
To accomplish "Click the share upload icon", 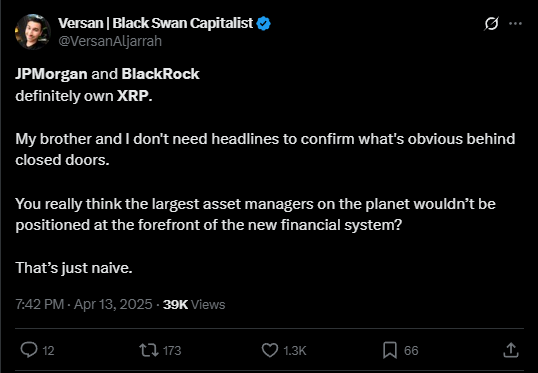I will [x=511, y=350].
